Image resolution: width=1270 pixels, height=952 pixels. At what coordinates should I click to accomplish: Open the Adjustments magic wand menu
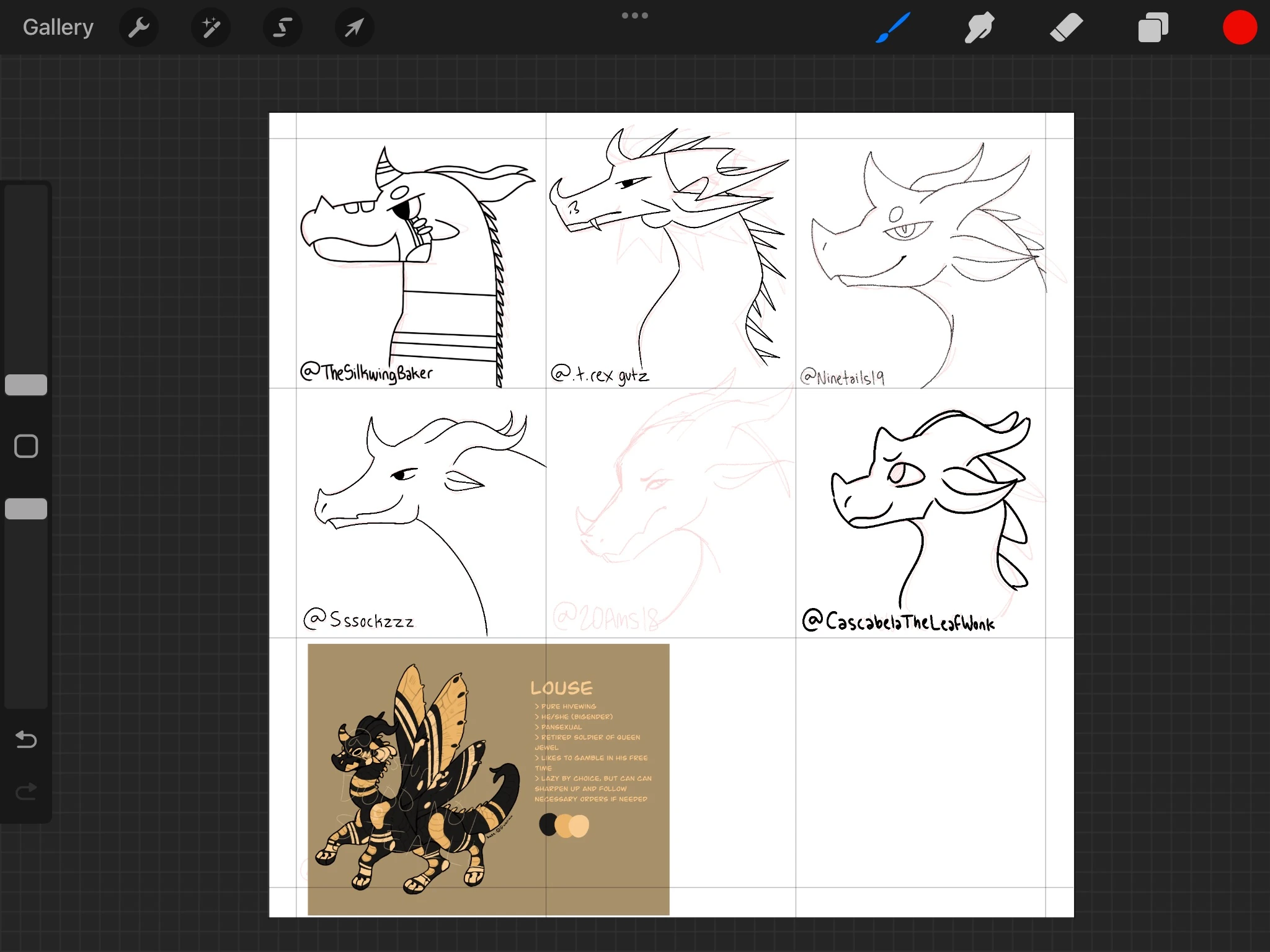211,27
